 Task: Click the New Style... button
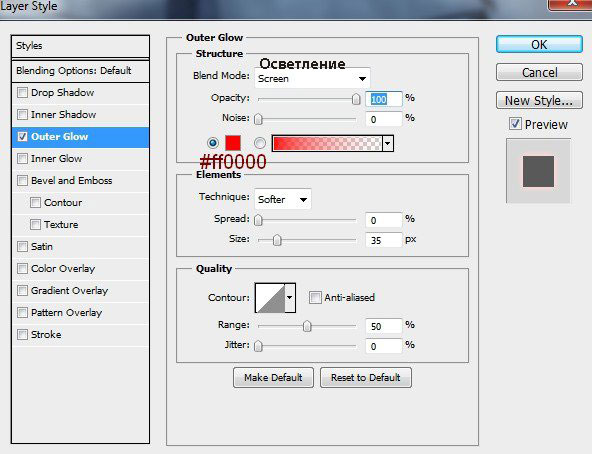539,100
